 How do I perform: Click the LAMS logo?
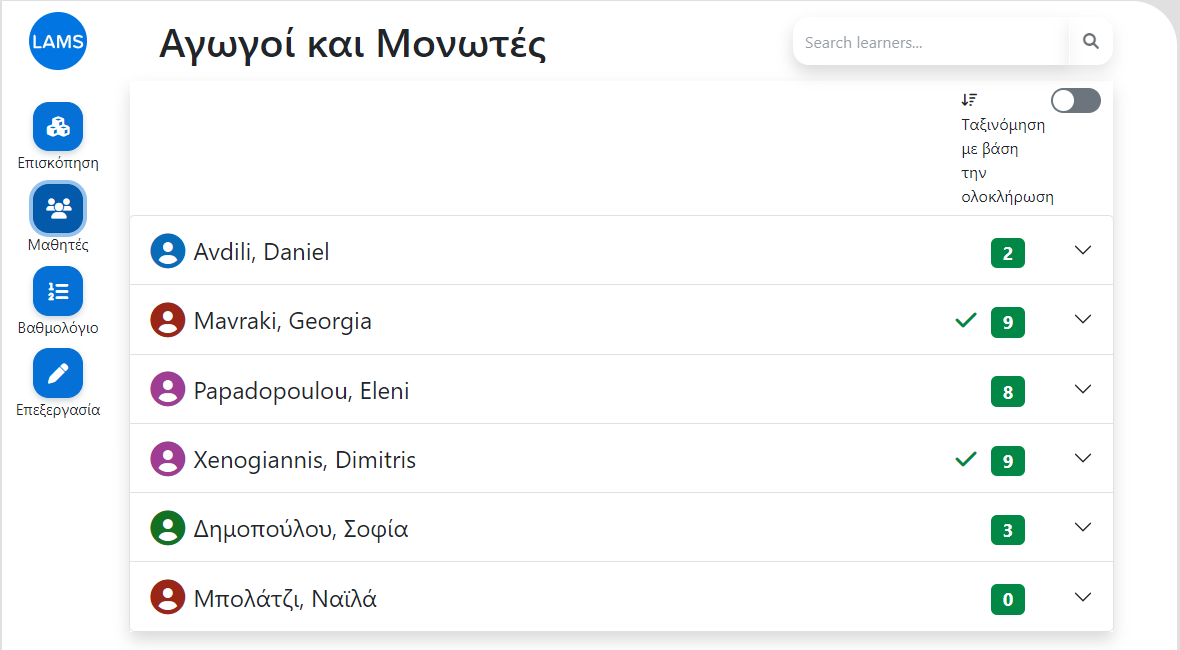(58, 41)
